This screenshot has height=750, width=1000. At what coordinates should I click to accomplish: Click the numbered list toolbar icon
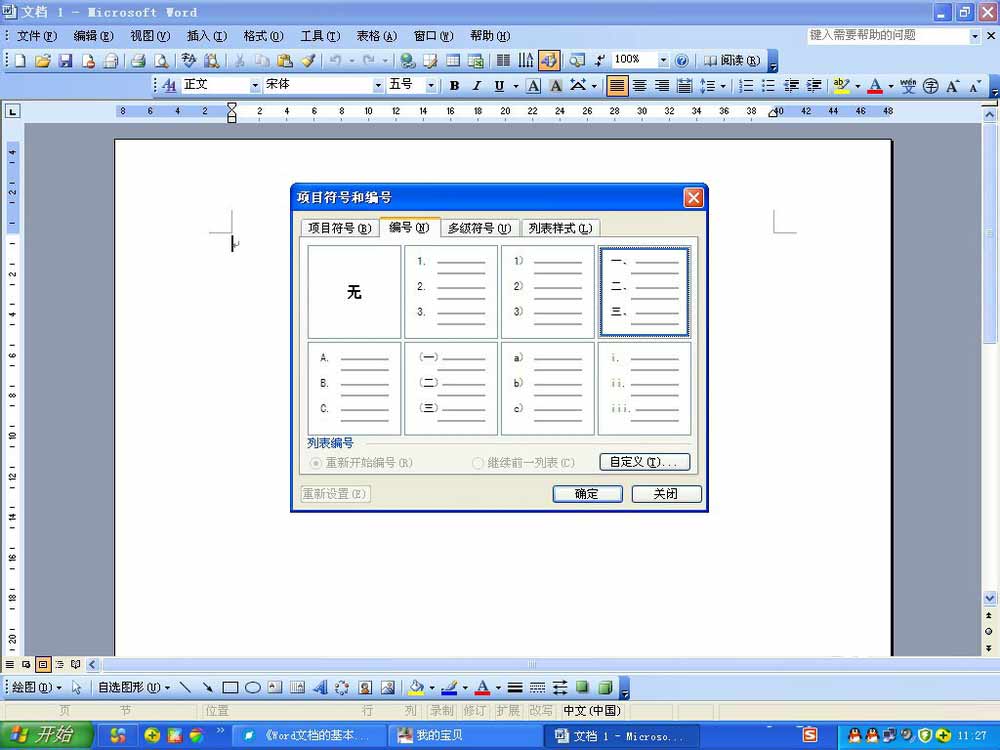click(x=746, y=86)
